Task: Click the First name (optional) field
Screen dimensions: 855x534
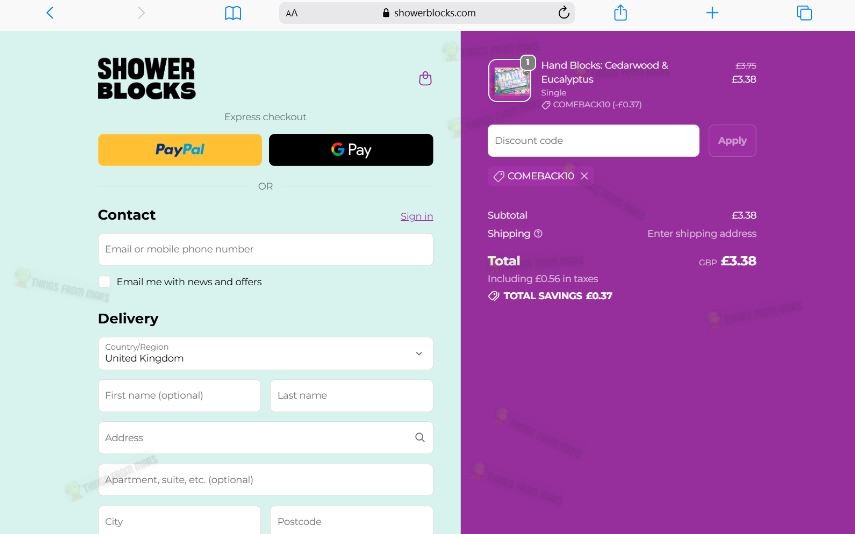Action: pos(179,395)
